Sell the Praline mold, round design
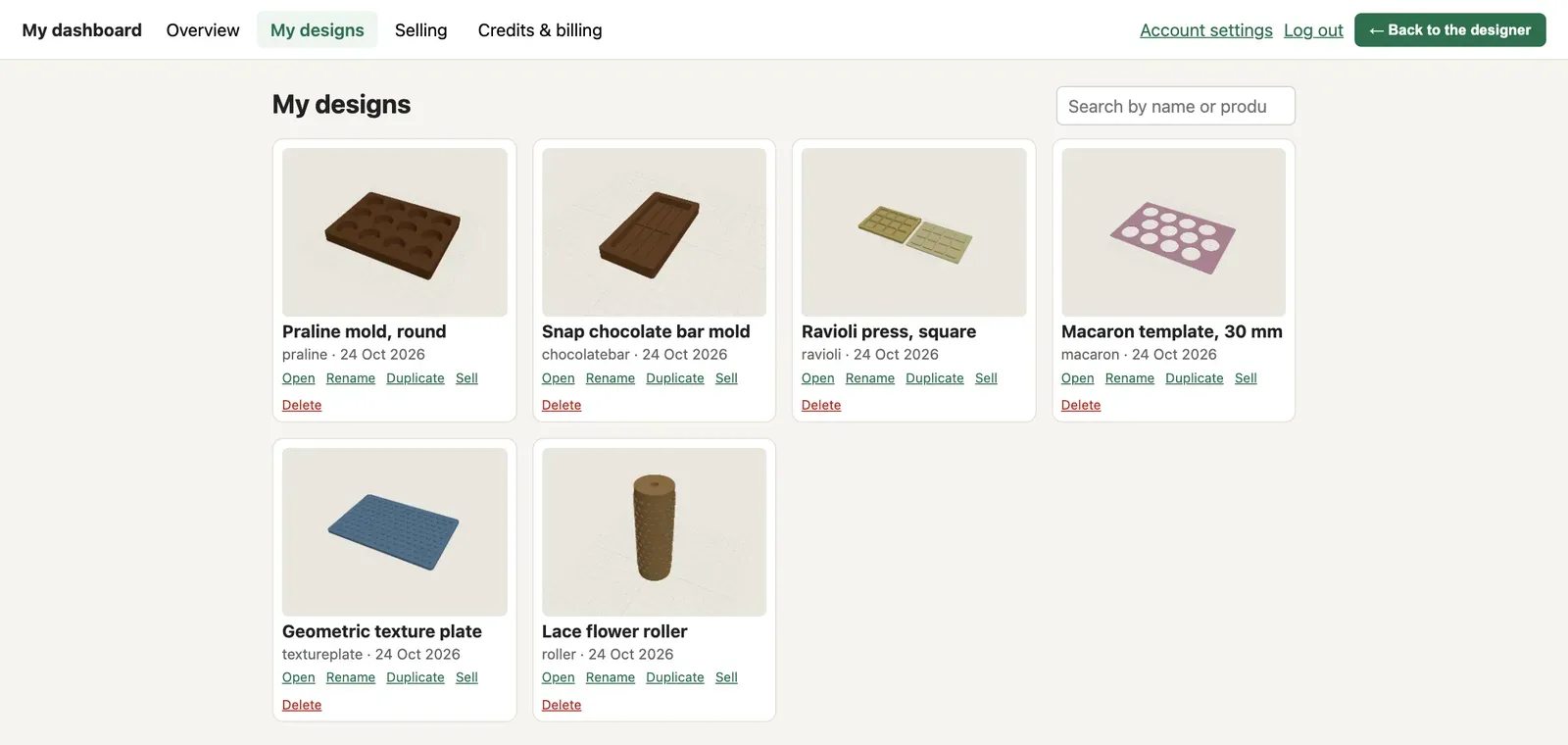The image size is (1568, 745). [x=466, y=378]
